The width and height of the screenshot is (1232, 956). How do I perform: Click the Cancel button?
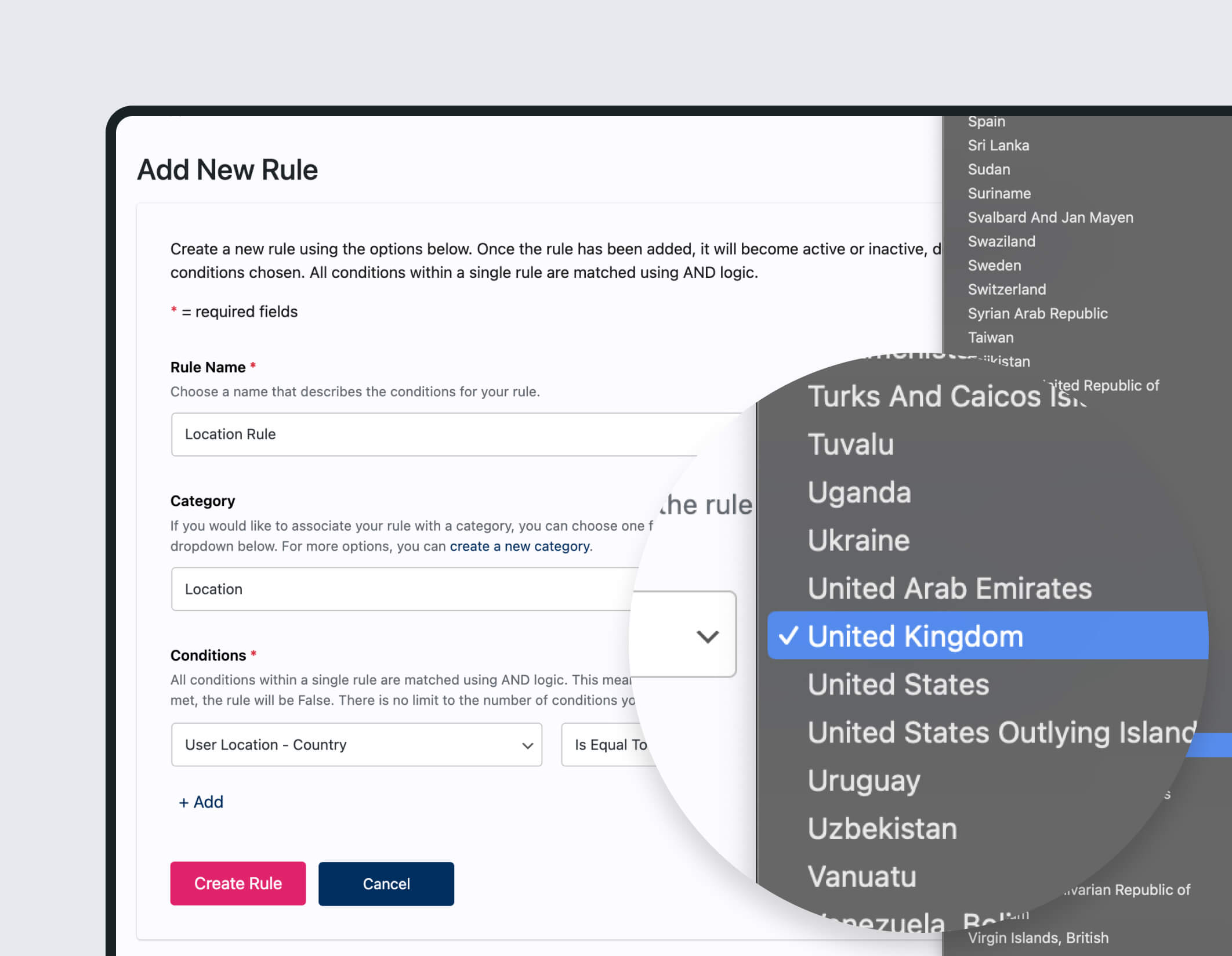click(386, 883)
